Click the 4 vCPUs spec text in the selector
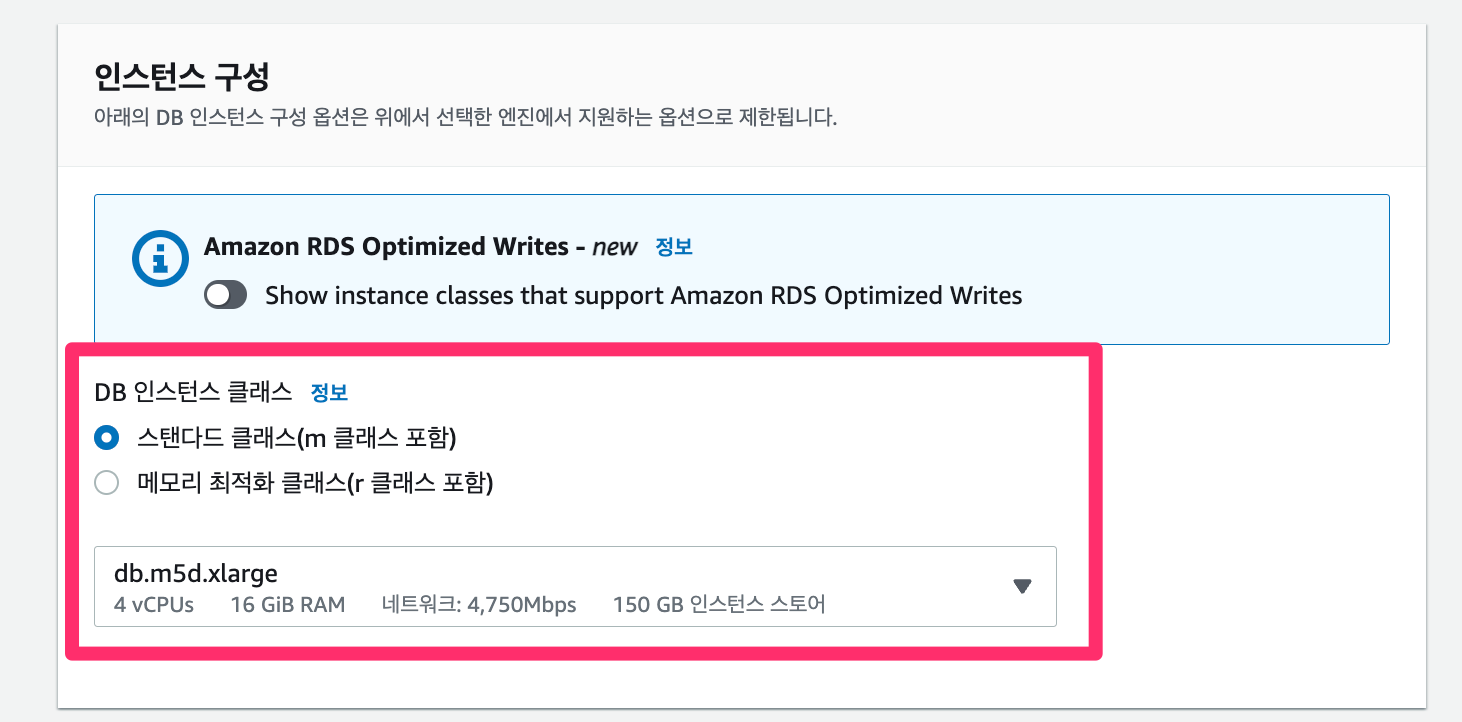Screen dimensions: 1462x722 (154, 604)
